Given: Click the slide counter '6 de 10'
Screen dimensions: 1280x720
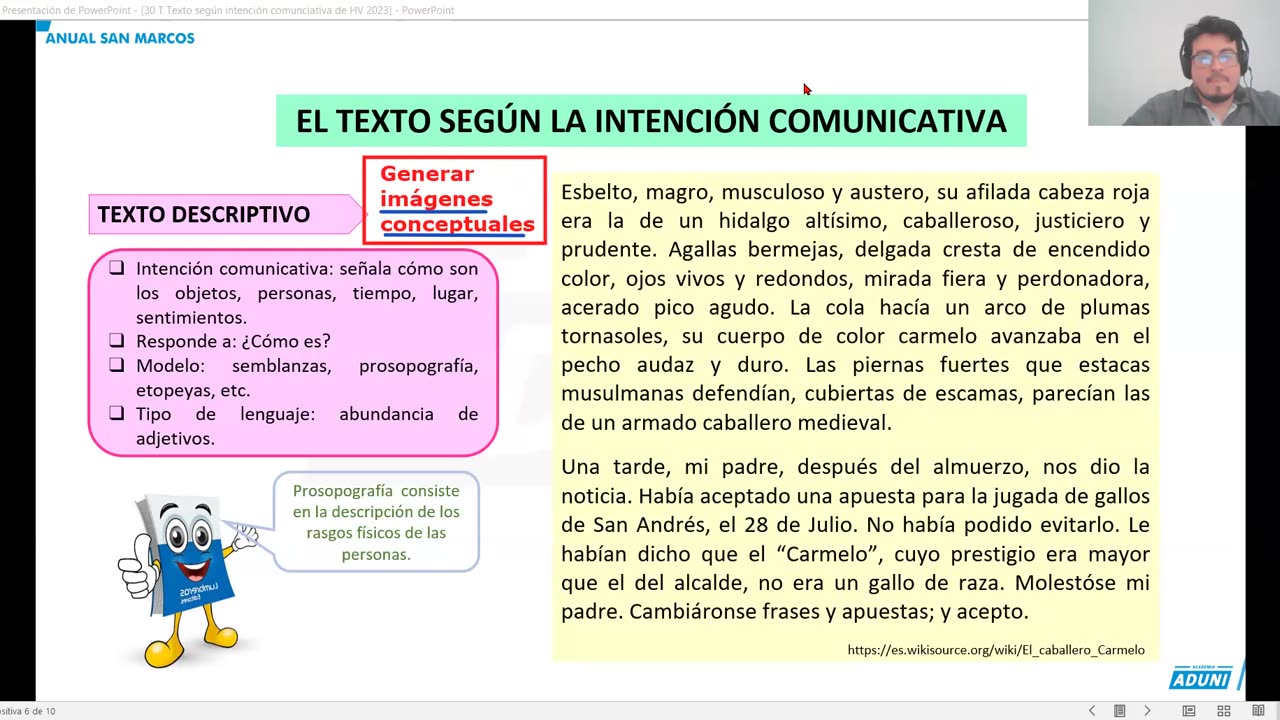Looking at the screenshot, I should click(x=28, y=711).
